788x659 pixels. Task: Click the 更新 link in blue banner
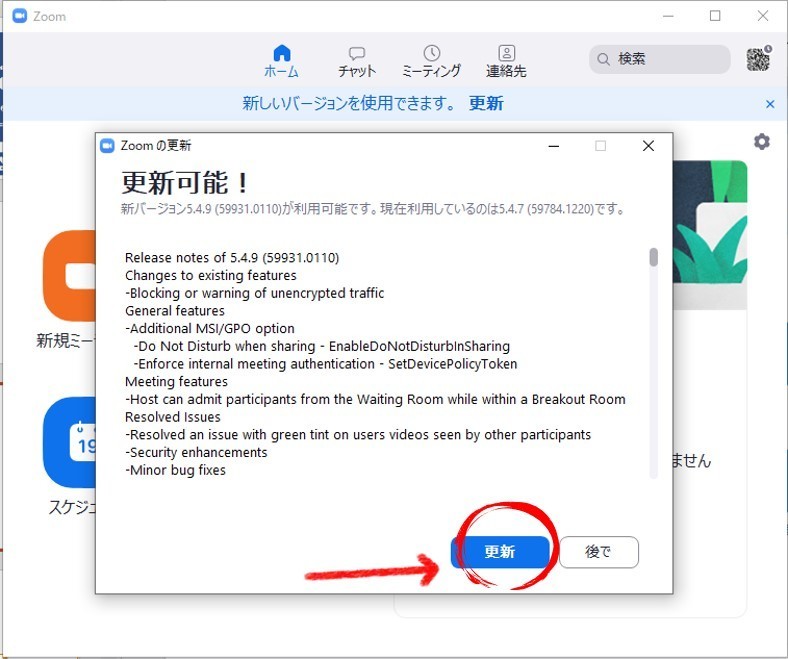pyautogui.click(x=486, y=104)
